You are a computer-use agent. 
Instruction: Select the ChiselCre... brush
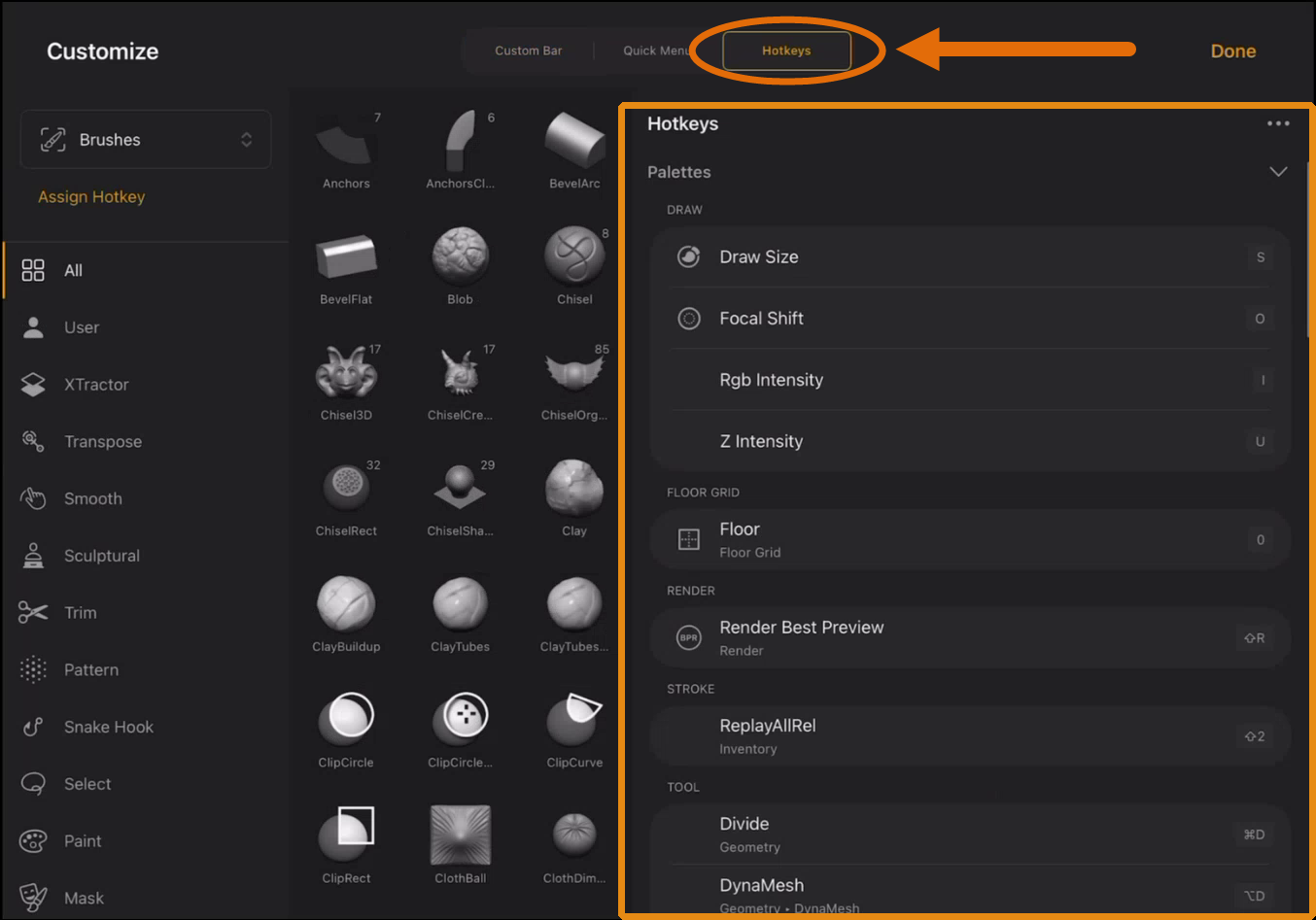tap(460, 375)
